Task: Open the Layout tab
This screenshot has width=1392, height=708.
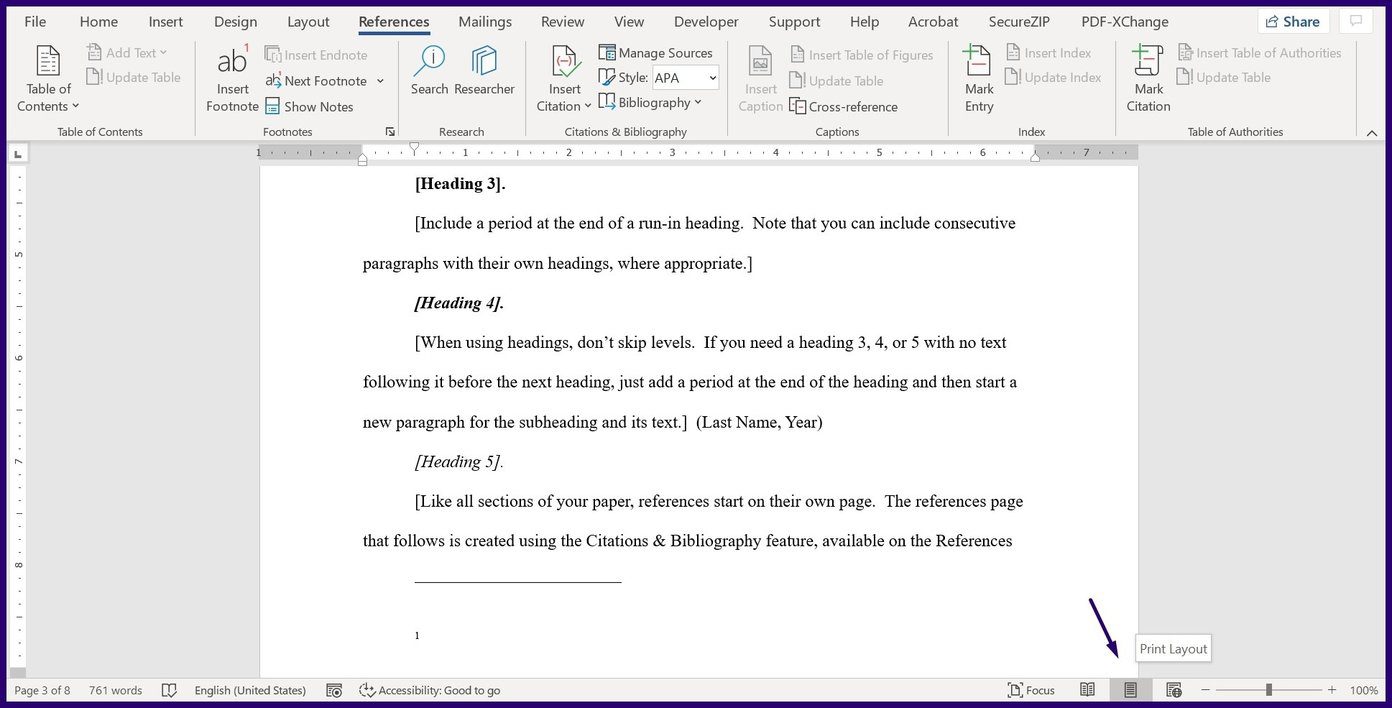Action: click(x=308, y=21)
